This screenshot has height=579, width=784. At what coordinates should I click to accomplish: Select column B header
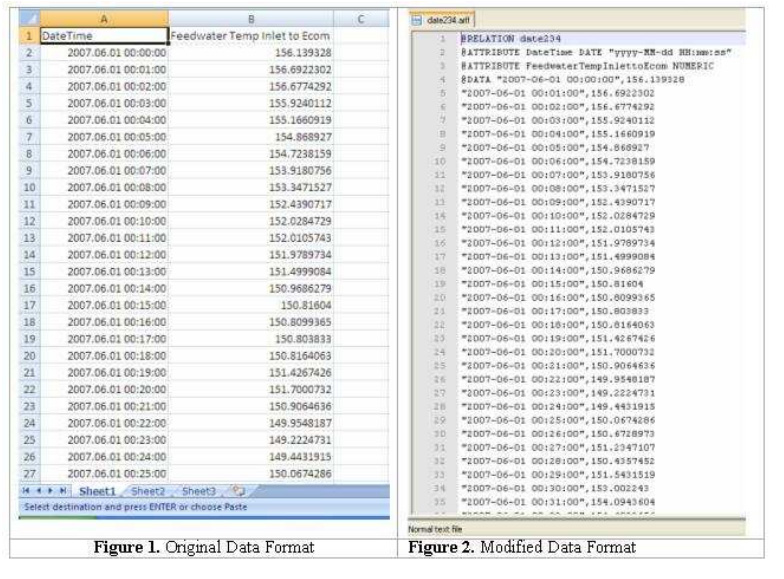coord(250,19)
